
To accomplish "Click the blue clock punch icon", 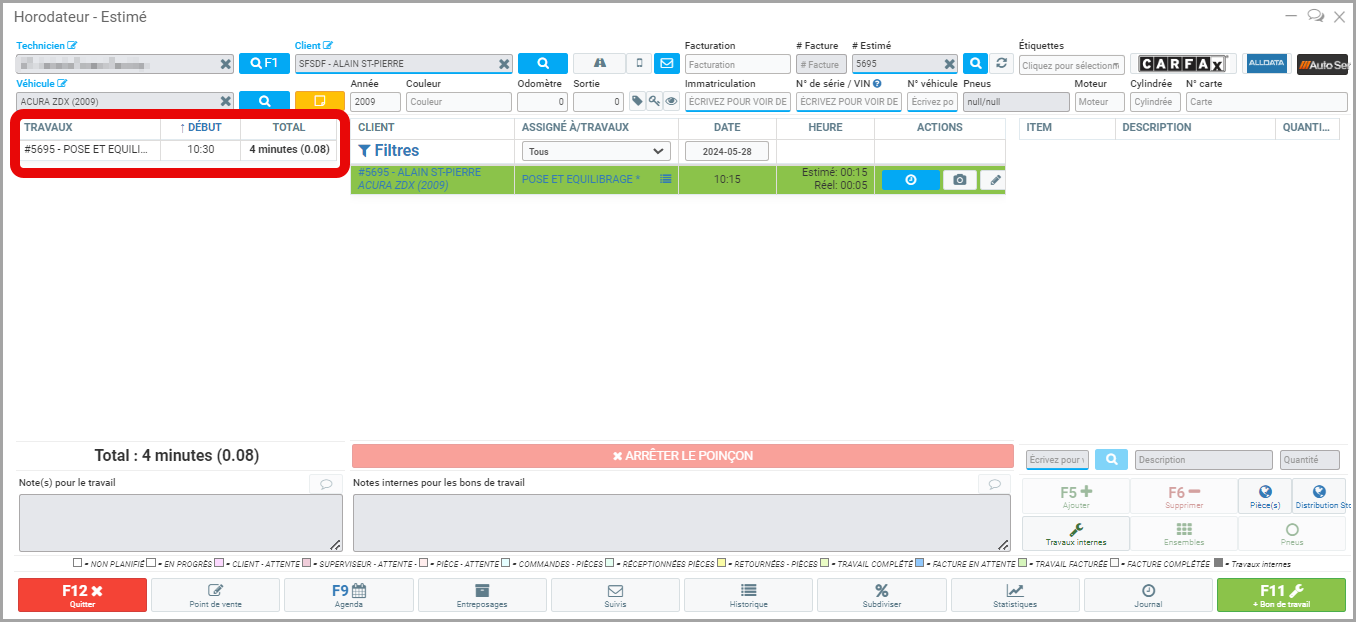I will point(910,180).
